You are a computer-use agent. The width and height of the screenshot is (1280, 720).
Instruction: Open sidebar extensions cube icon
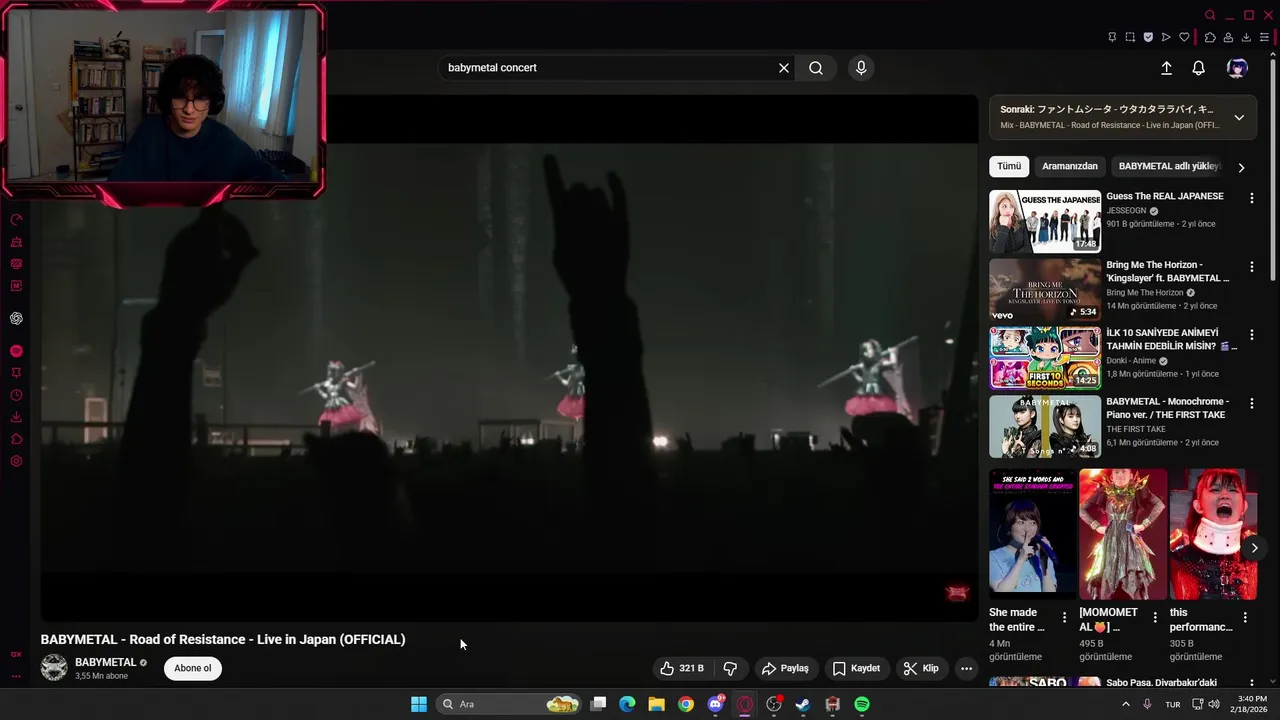pyautogui.click(x=16, y=439)
